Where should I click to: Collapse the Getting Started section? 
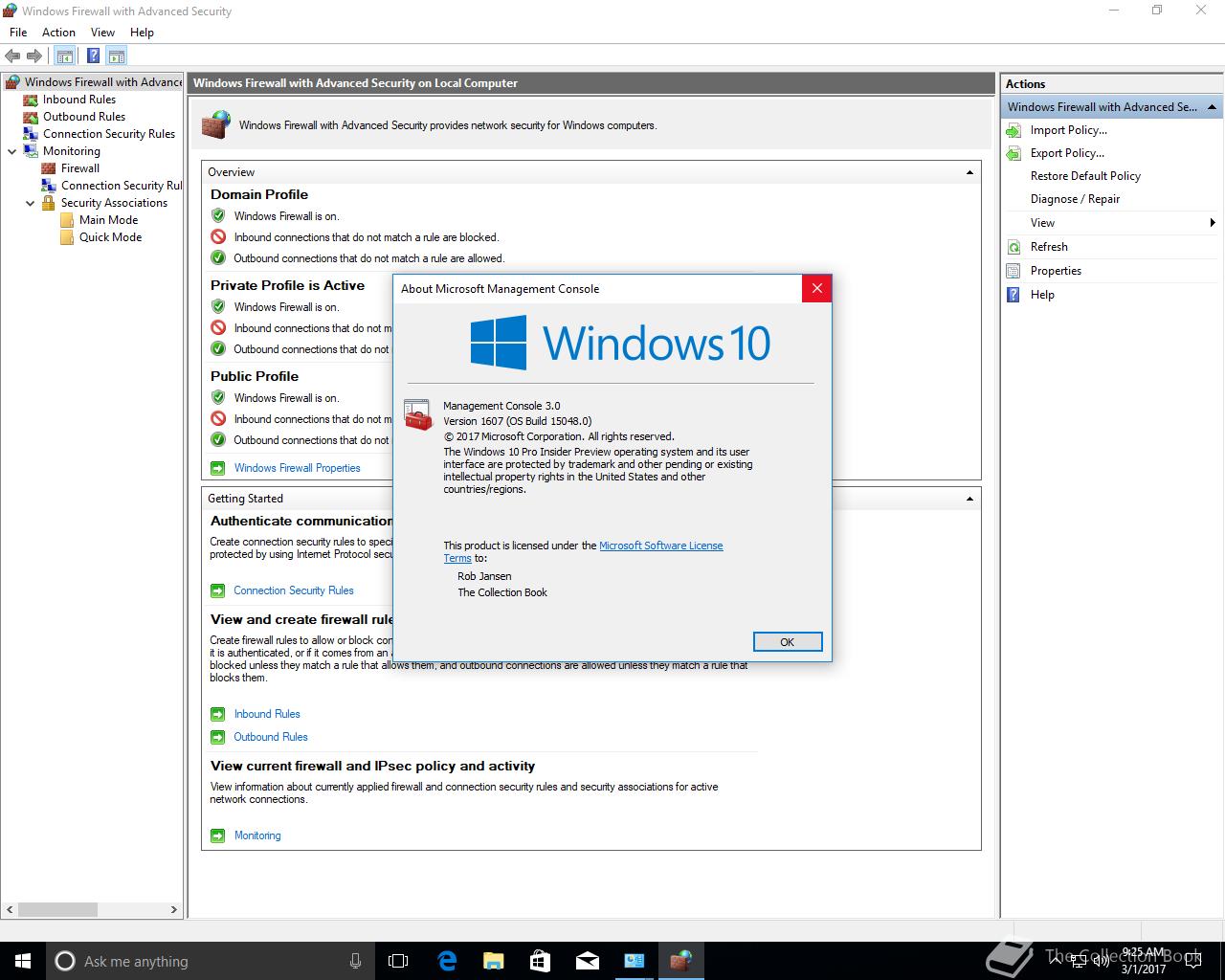click(x=969, y=499)
